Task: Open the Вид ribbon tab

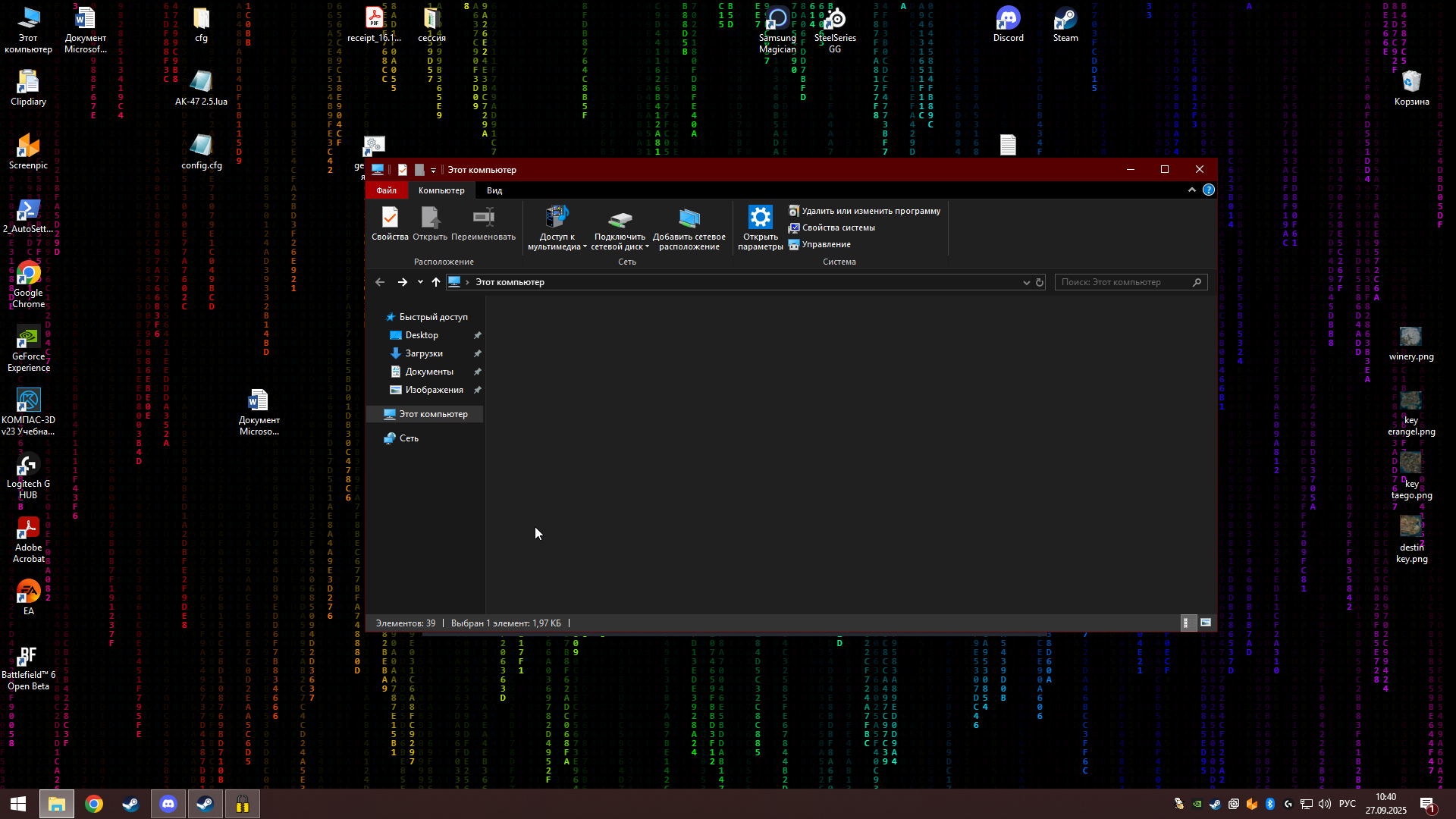Action: (x=494, y=190)
